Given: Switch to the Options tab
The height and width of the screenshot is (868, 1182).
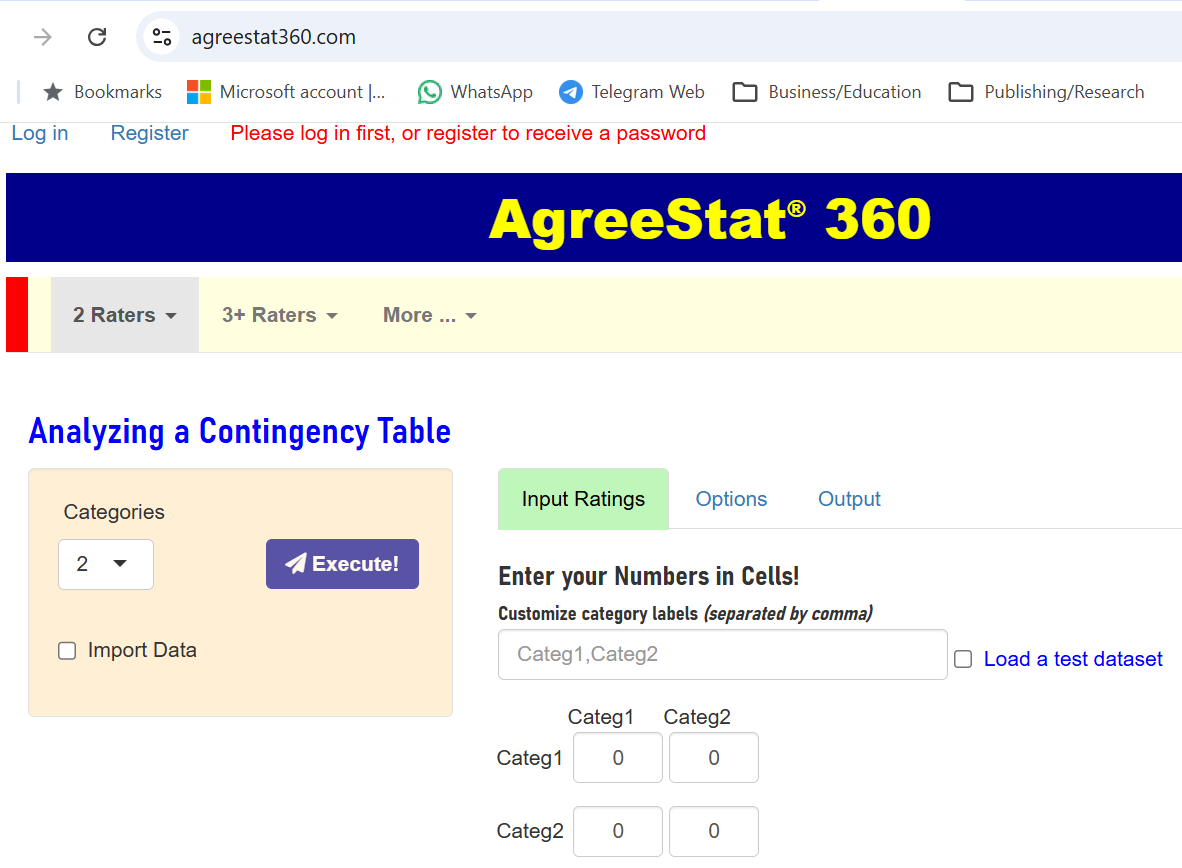Looking at the screenshot, I should pyautogui.click(x=731, y=499).
